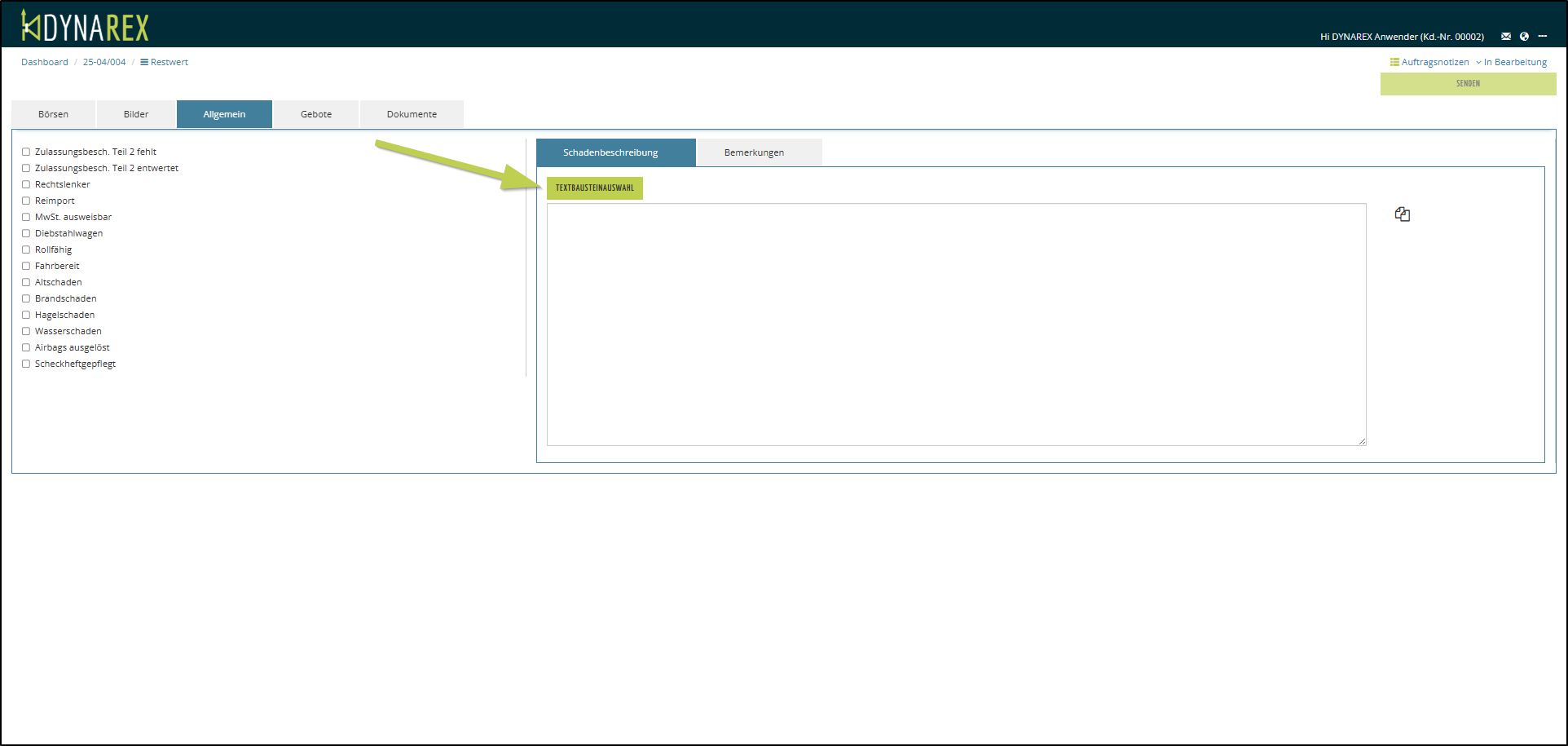Click inside the Schadenbeschreibung text area
This screenshot has height=746, width=1568.
(x=956, y=324)
